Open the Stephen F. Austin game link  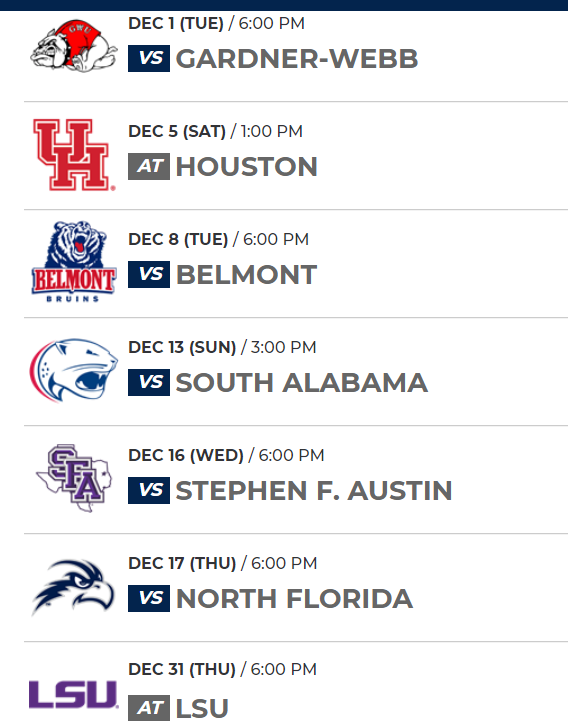(x=314, y=491)
